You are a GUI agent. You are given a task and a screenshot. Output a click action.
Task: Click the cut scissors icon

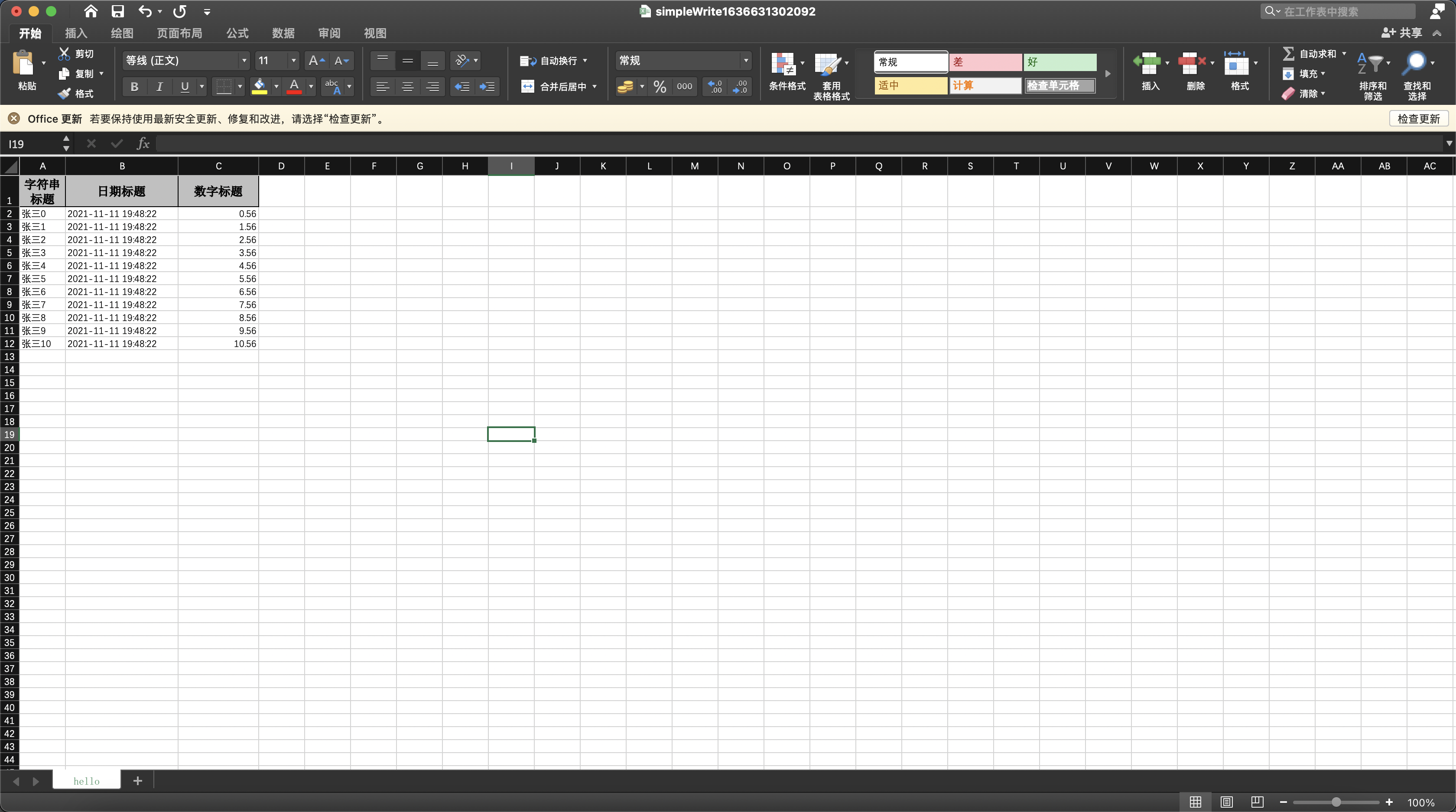coord(65,54)
